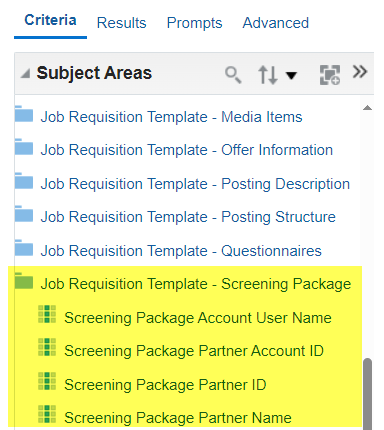The height and width of the screenshot is (430, 384).
Task: Select Screening Package Partner Account ID
Action: (194, 351)
